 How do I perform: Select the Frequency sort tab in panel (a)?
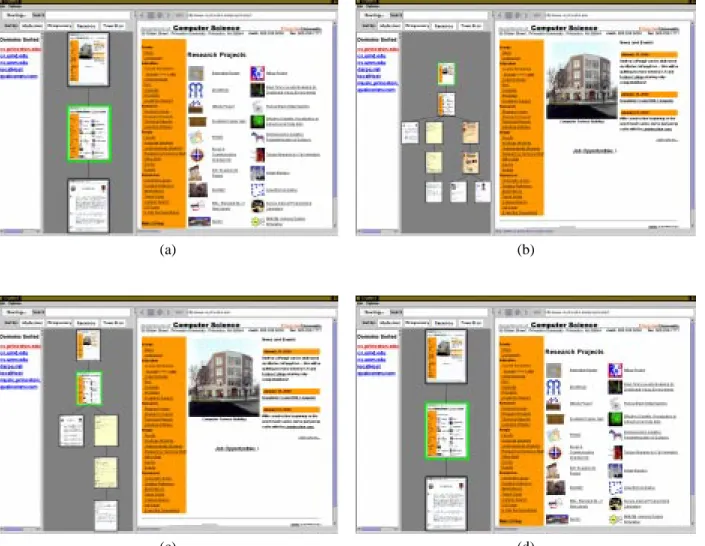(59, 26)
